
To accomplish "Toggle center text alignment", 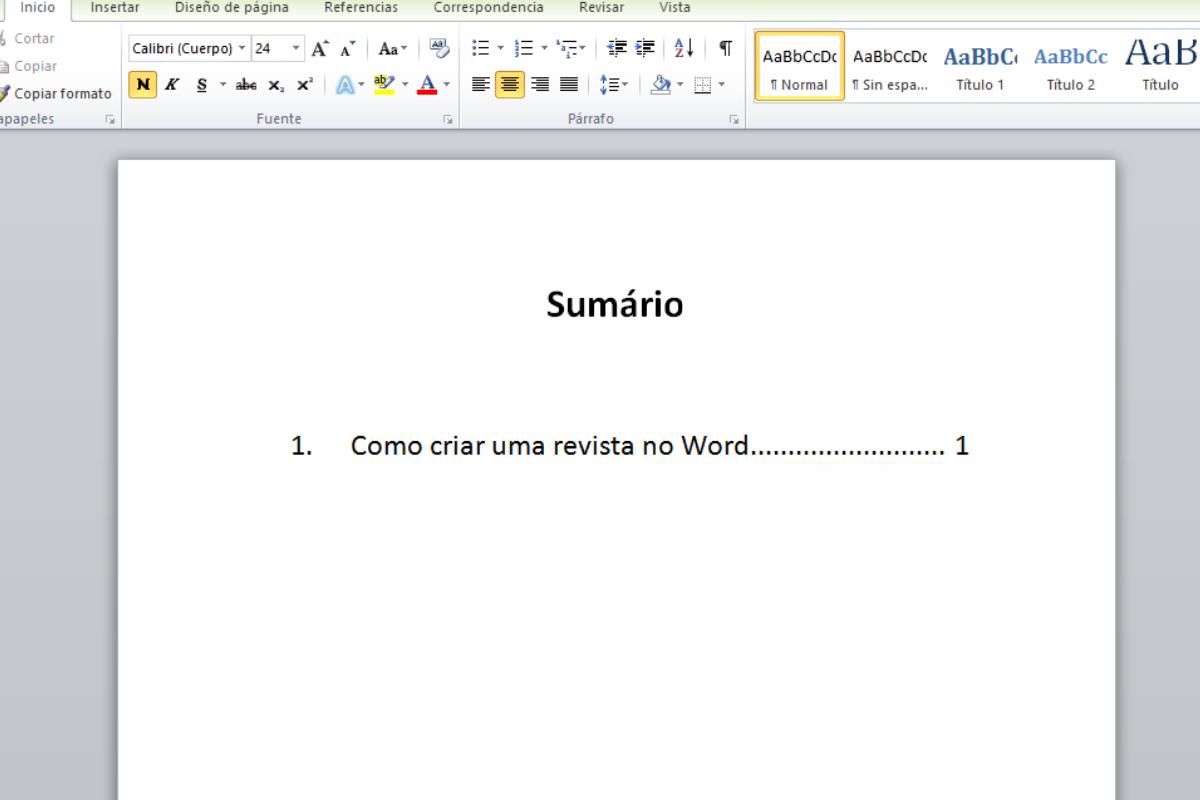I will [x=510, y=85].
